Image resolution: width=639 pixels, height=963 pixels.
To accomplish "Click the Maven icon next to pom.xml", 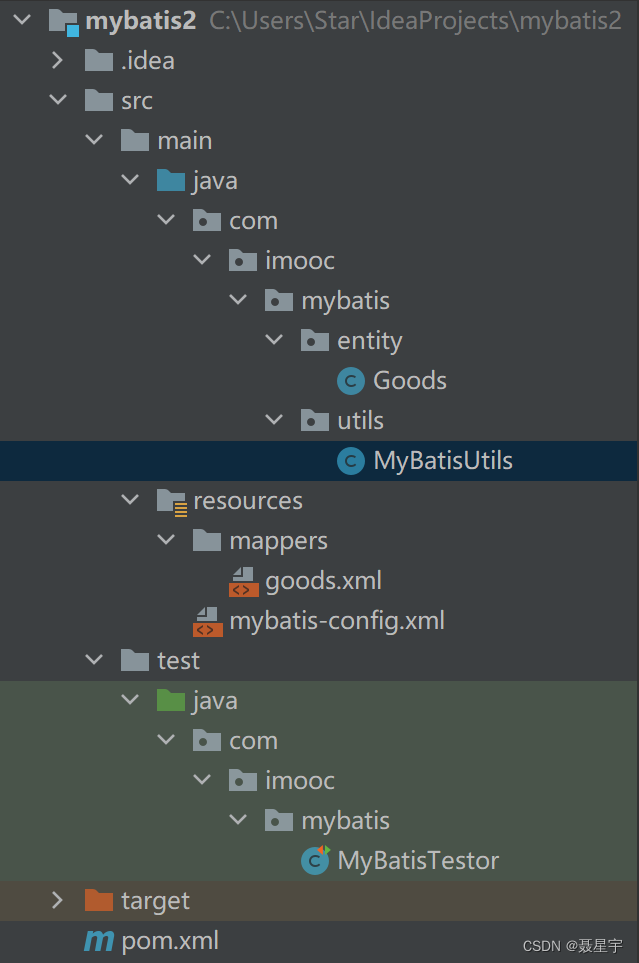I will 99,940.
